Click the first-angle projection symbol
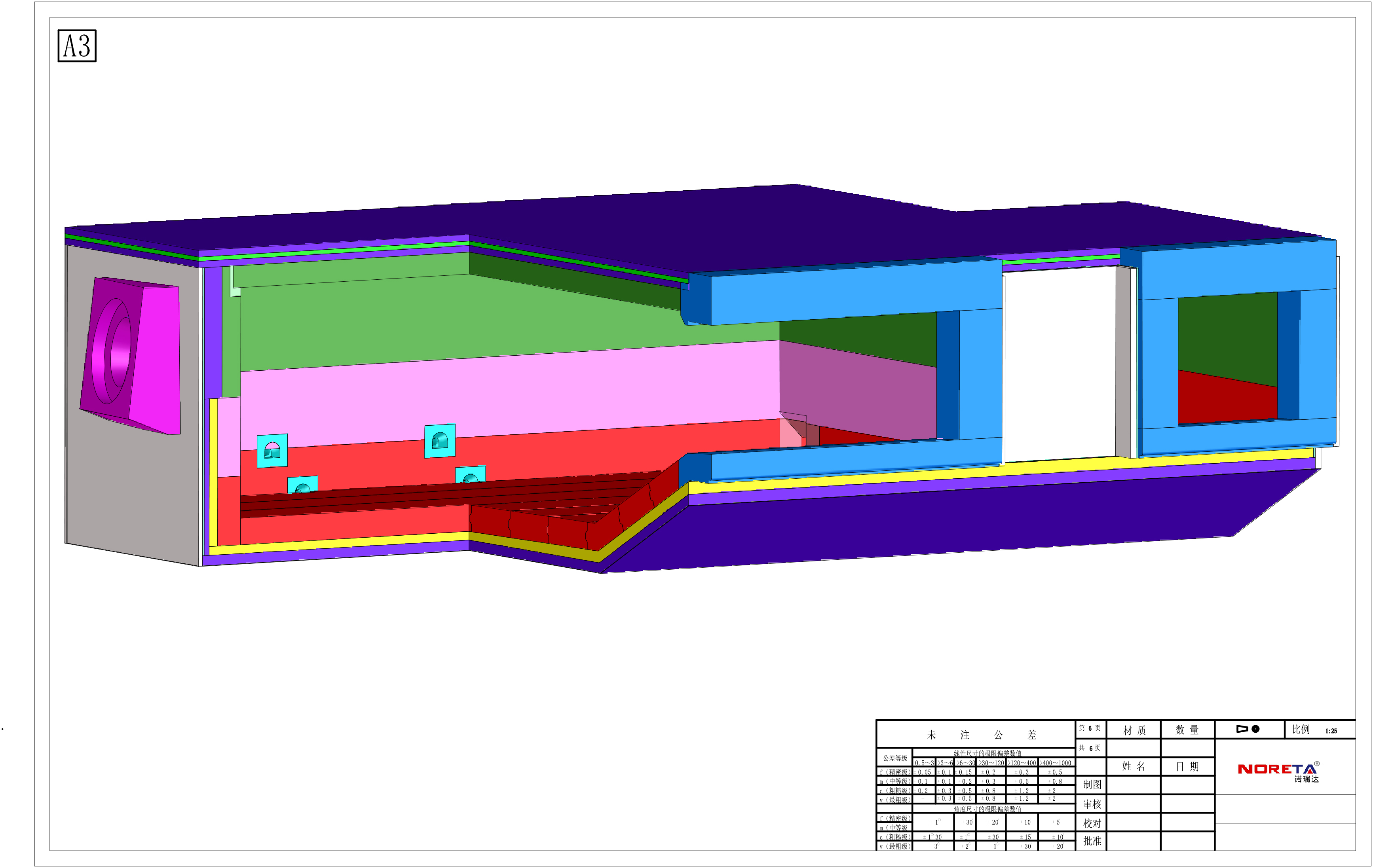 pos(1248,729)
